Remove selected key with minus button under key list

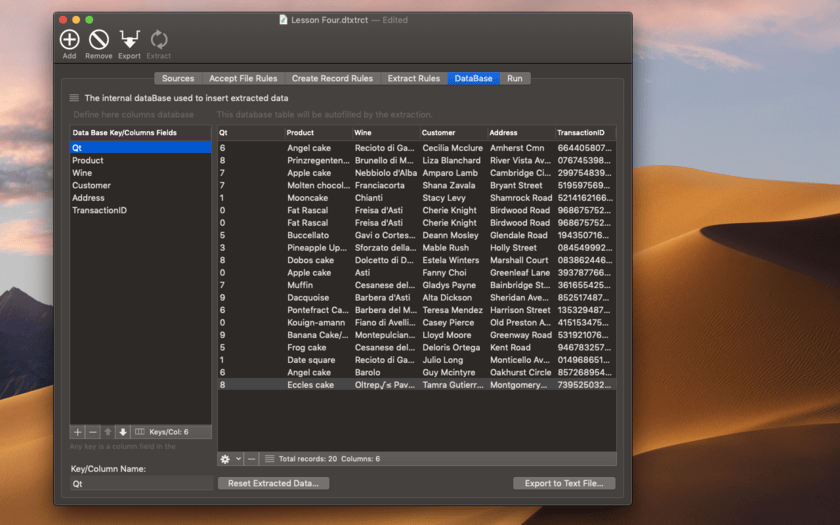pos(93,432)
